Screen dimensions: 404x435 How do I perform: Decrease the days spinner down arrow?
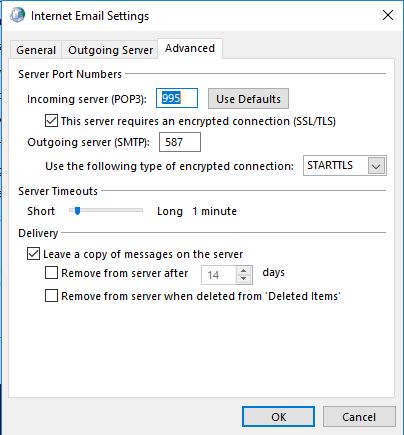244,279
